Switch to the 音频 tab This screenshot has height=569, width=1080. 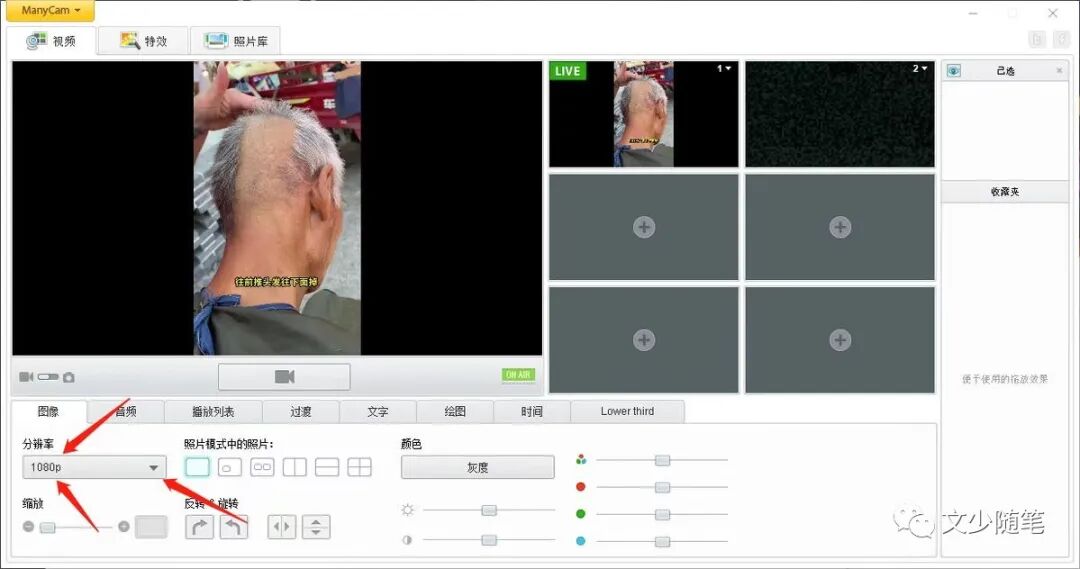126,411
